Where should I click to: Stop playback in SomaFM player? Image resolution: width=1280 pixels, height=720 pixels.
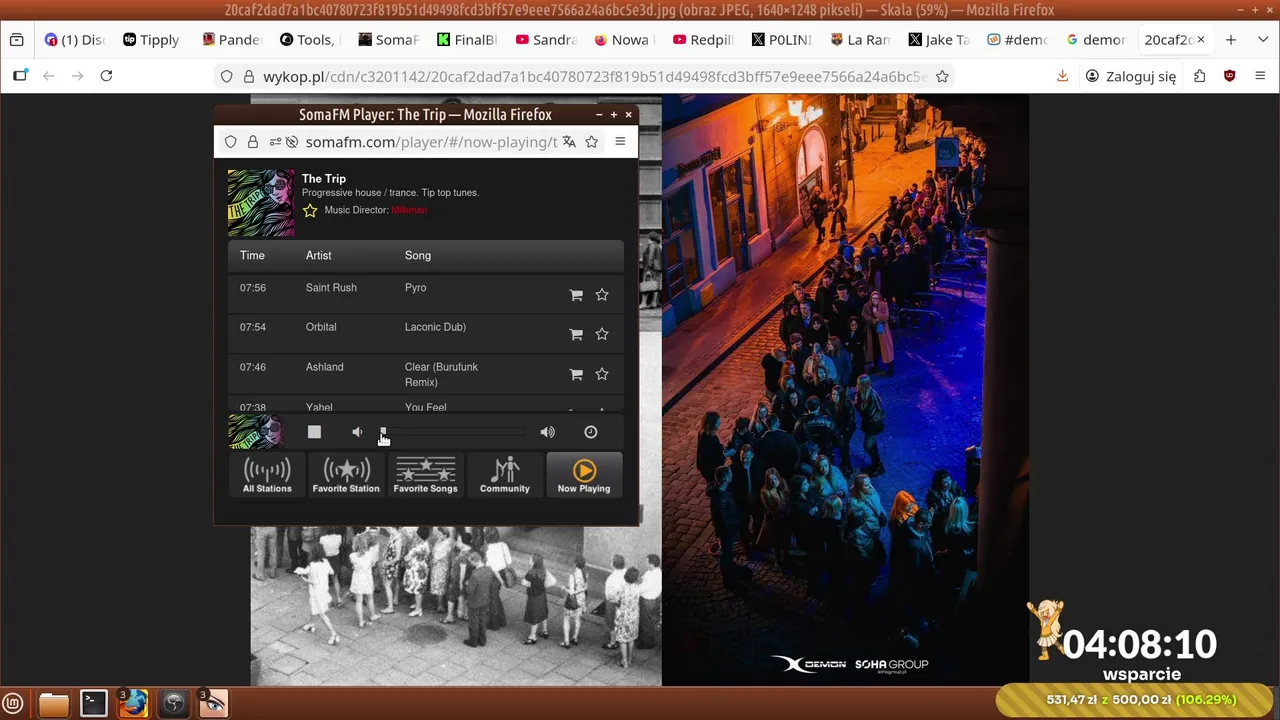click(314, 432)
